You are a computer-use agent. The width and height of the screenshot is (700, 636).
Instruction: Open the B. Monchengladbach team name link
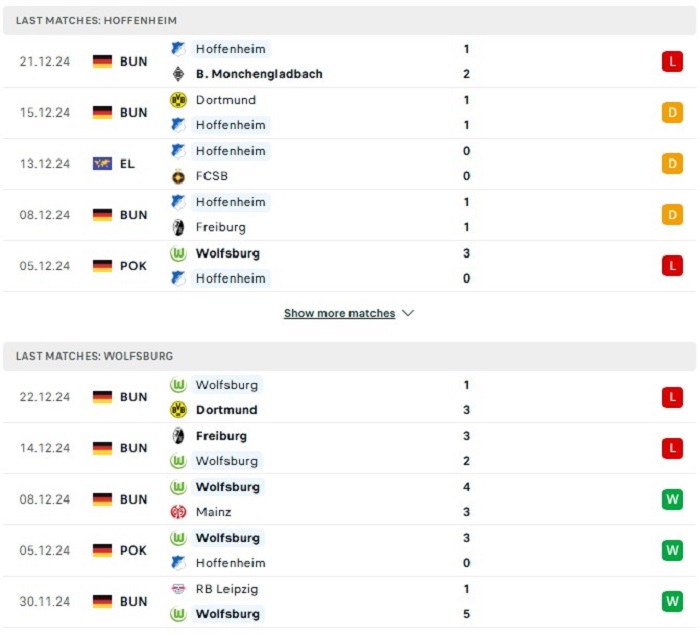(259, 74)
